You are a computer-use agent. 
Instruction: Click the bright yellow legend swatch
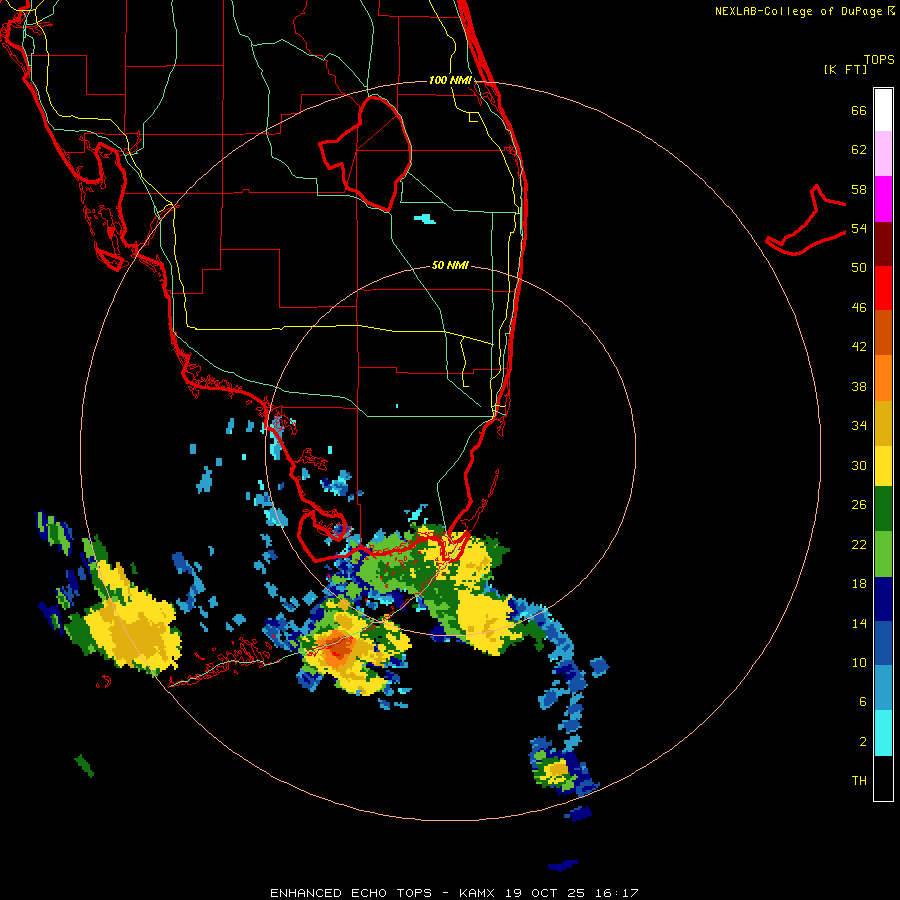tap(883, 466)
